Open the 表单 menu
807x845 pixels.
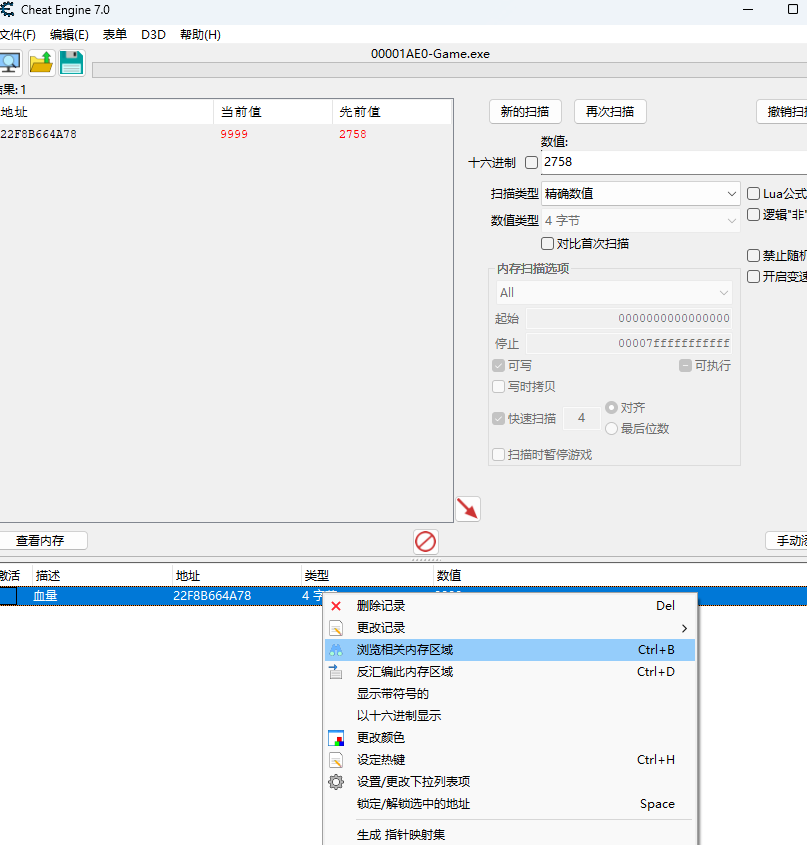115,35
